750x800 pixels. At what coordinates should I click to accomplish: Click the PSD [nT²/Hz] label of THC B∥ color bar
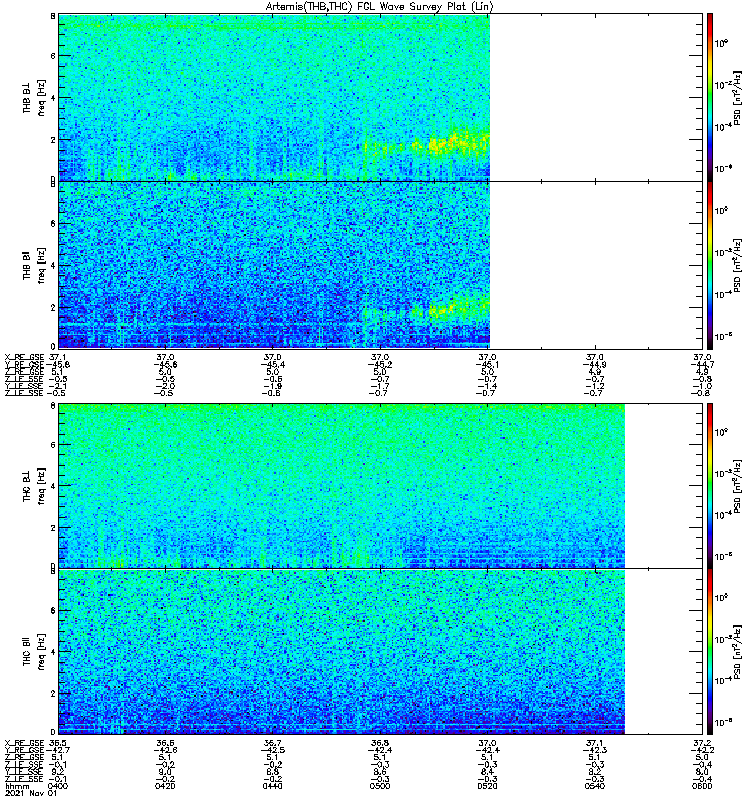click(x=737, y=652)
